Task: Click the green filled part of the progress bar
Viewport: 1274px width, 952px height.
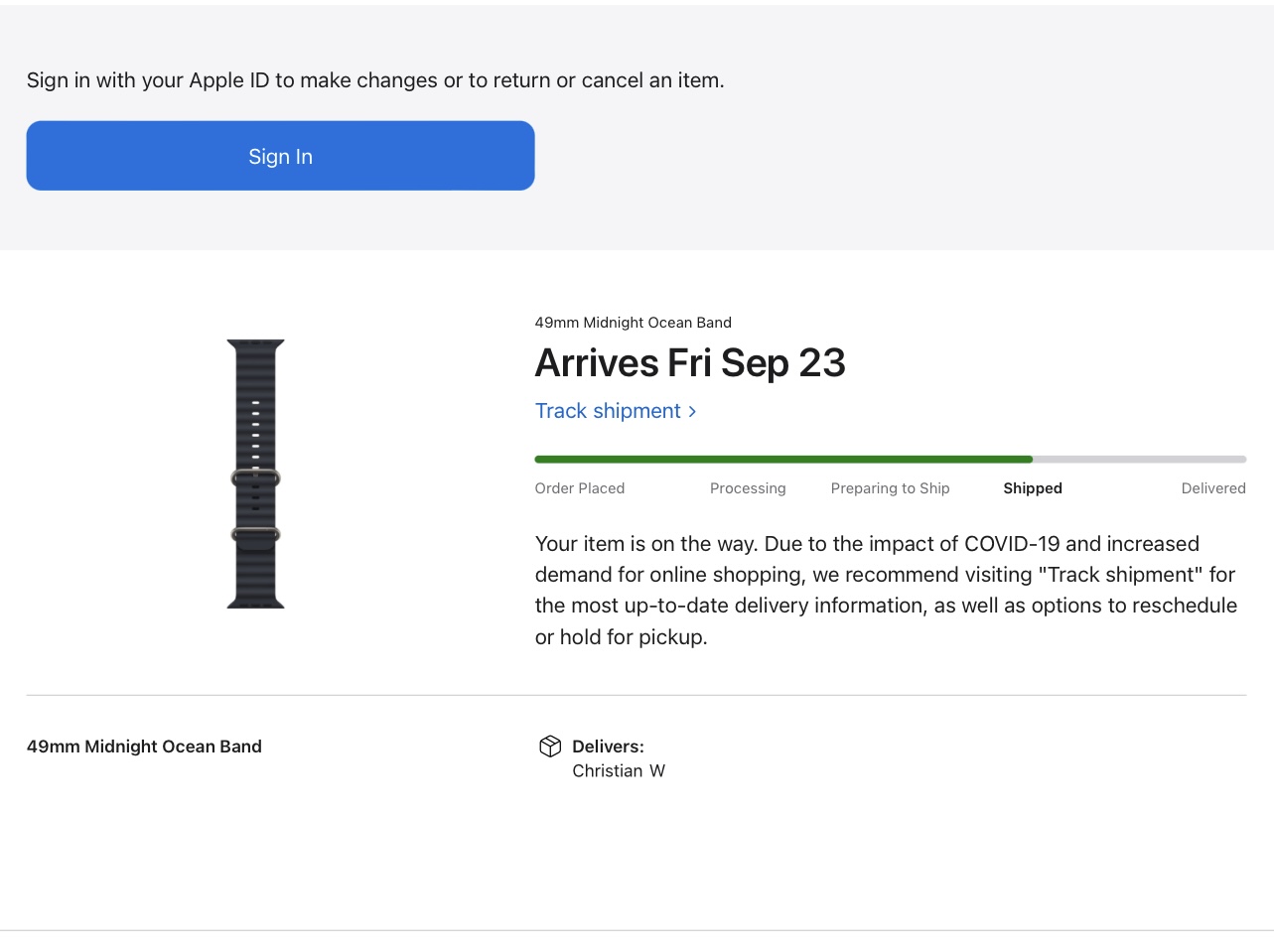Action: point(782,460)
